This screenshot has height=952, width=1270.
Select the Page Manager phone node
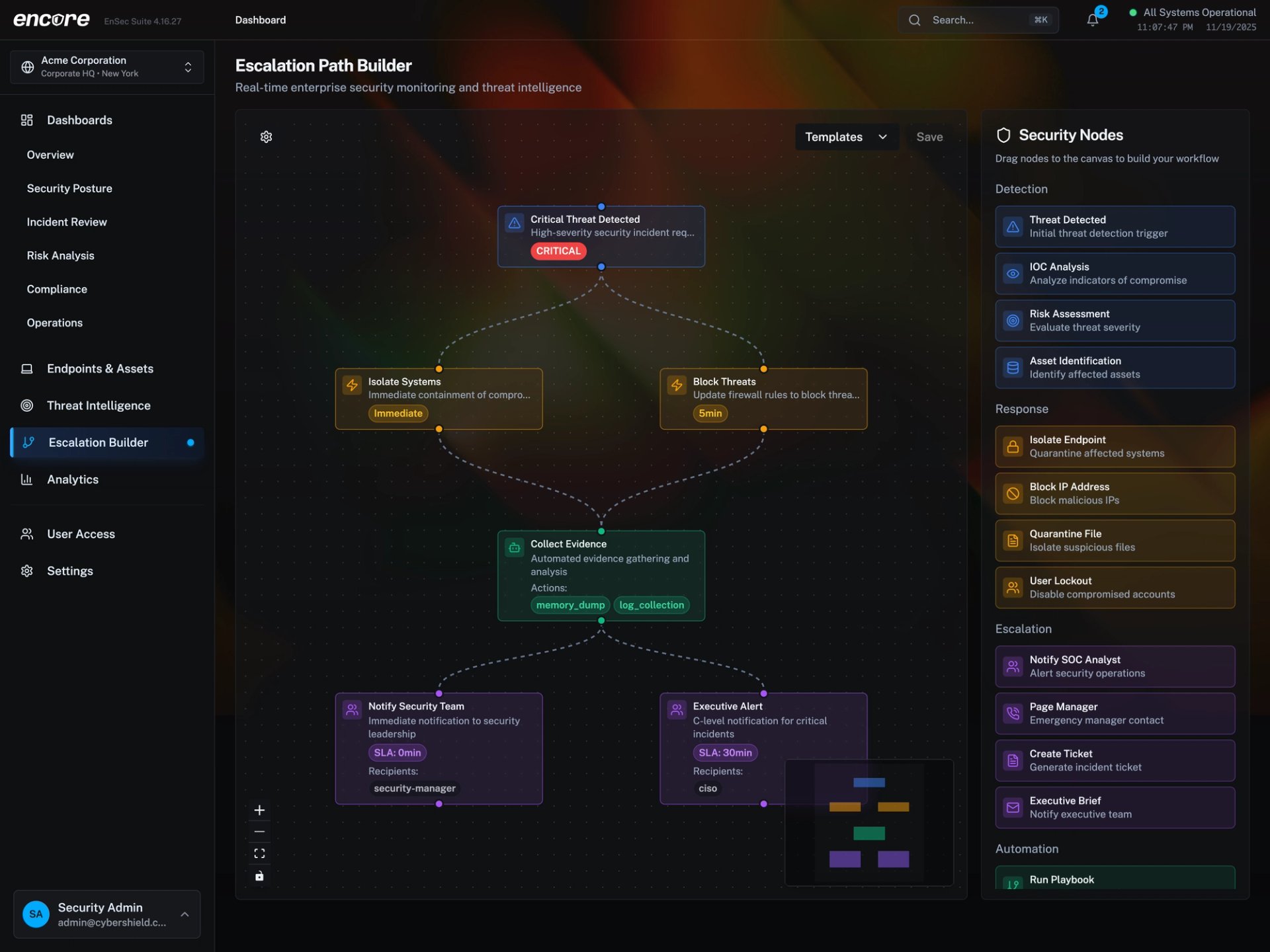pyautogui.click(x=1115, y=713)
